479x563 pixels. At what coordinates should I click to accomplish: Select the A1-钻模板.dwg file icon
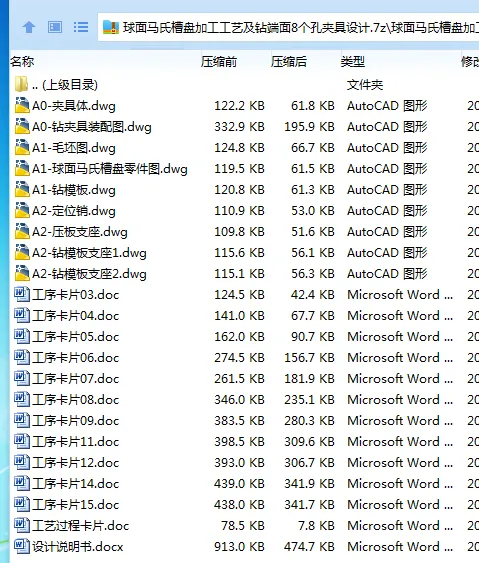click(x=22, y=189)
